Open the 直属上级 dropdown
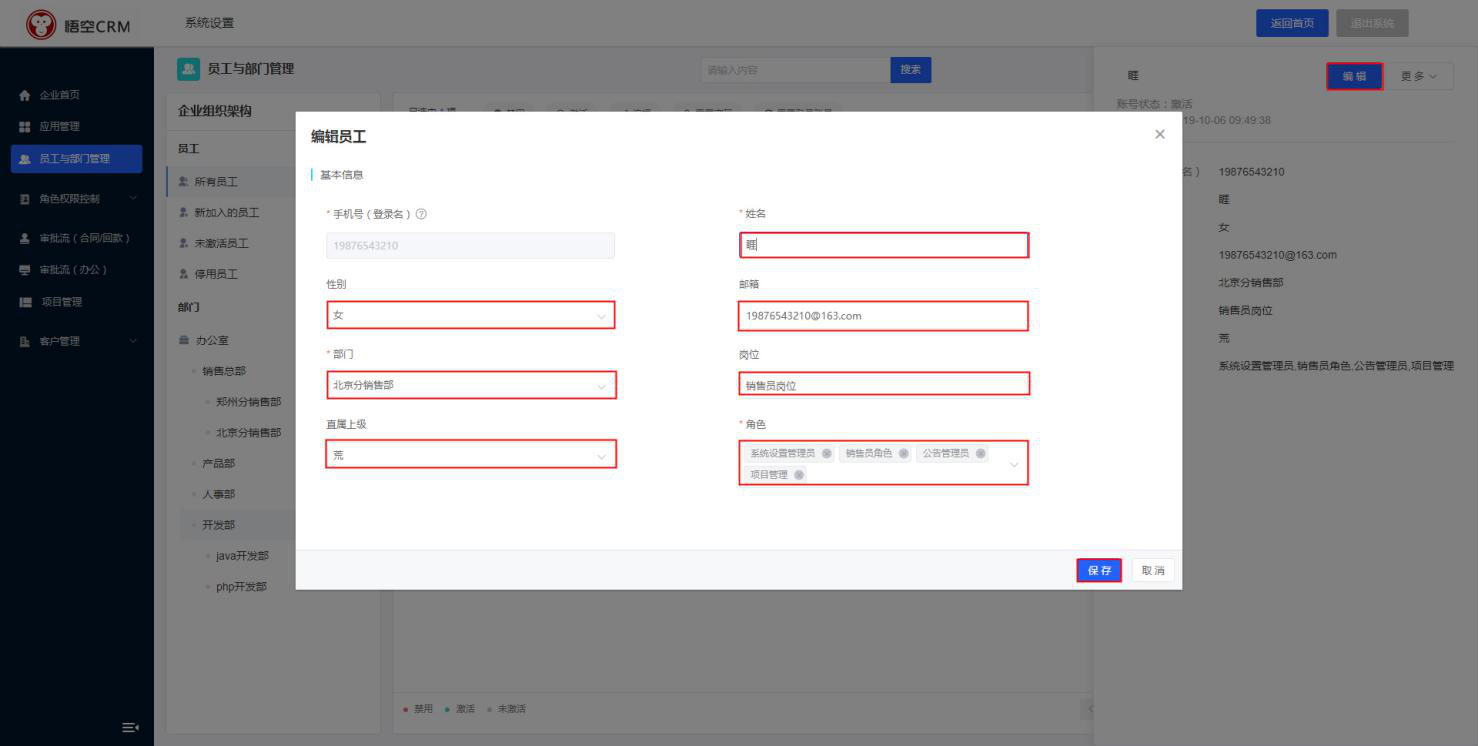 470,455
